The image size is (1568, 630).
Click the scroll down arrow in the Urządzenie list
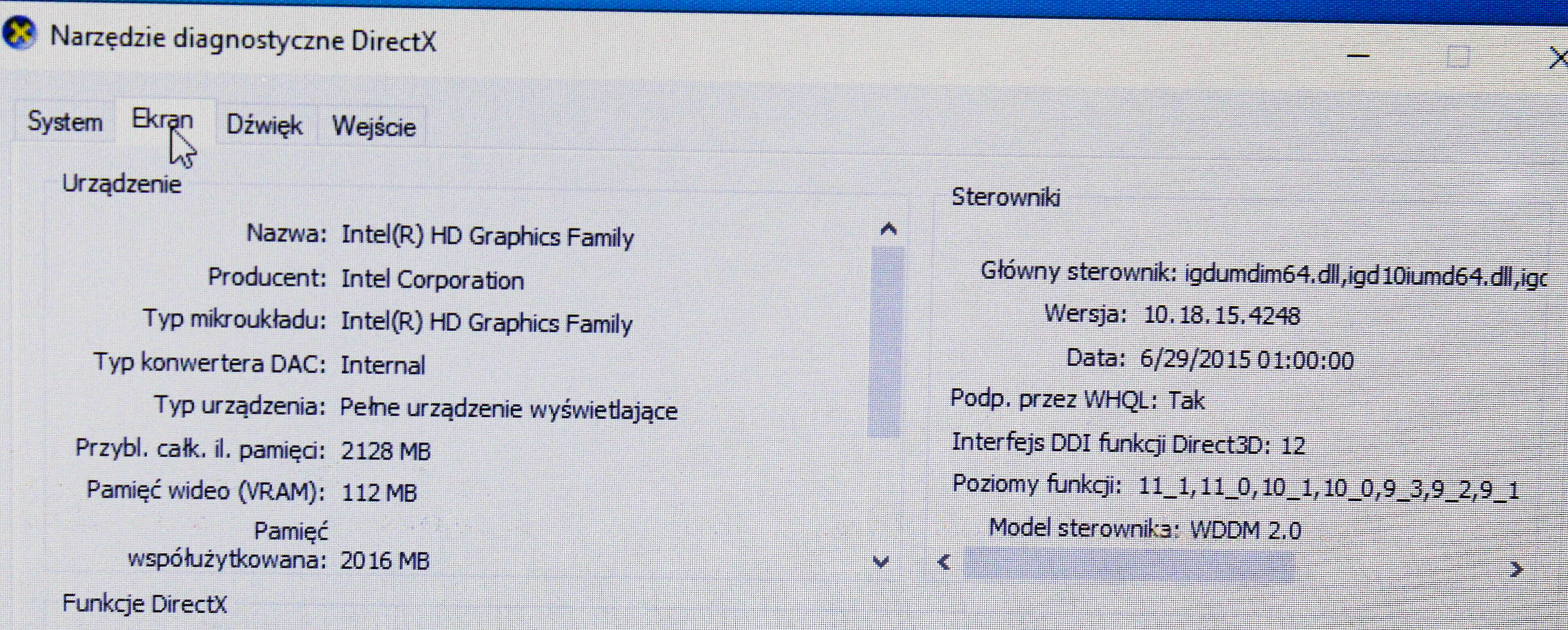tap(881, 561)
